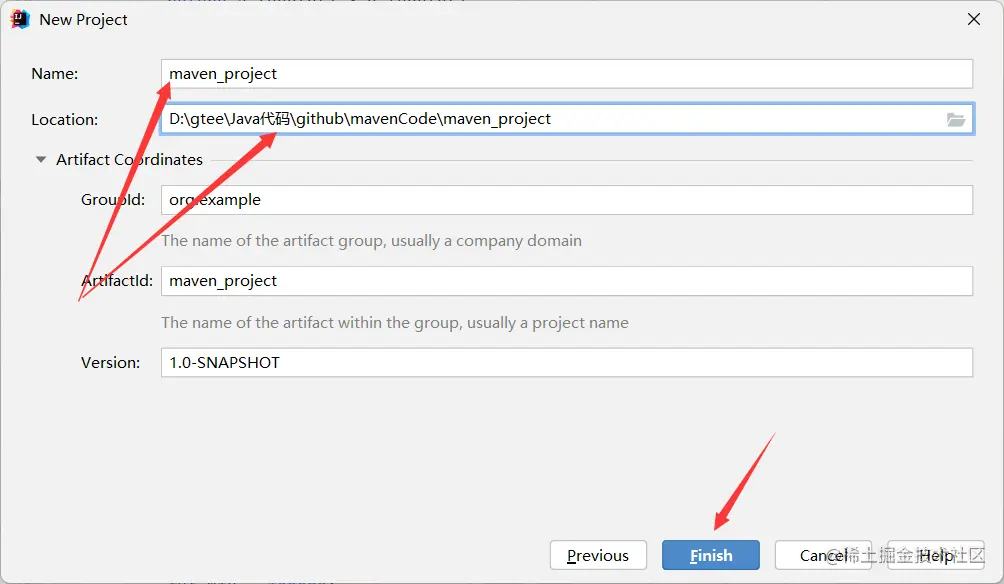Browse for location using the folder icon
This screenshot has height=584, width=1004.
coord(955,119)
